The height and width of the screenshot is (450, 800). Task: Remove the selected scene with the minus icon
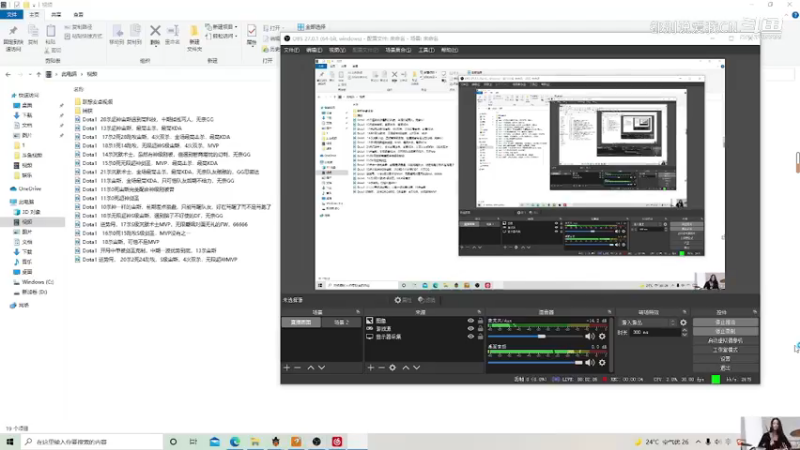(297, 367)
